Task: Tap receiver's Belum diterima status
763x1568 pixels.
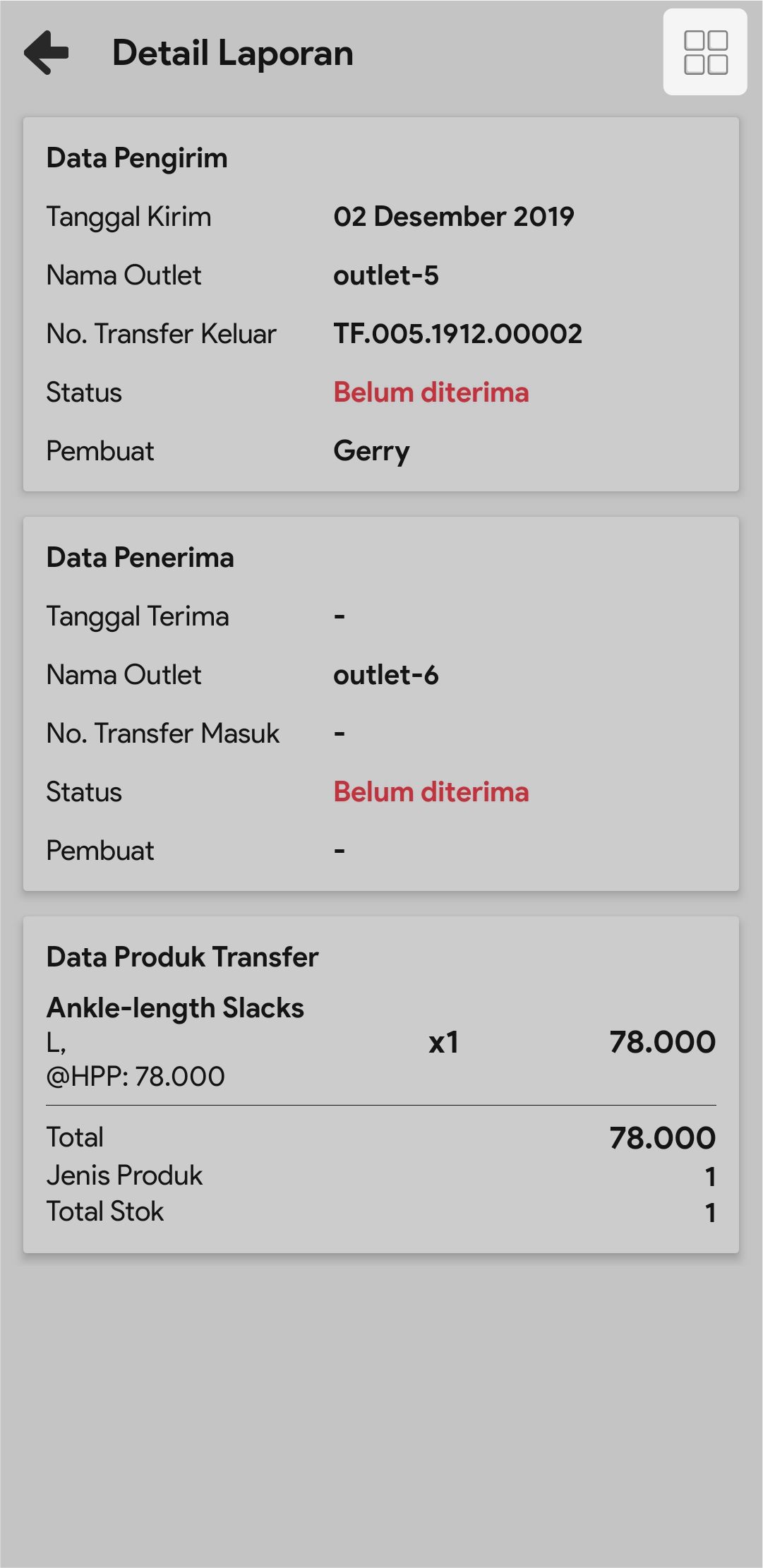Action: [x=431, y=792]
